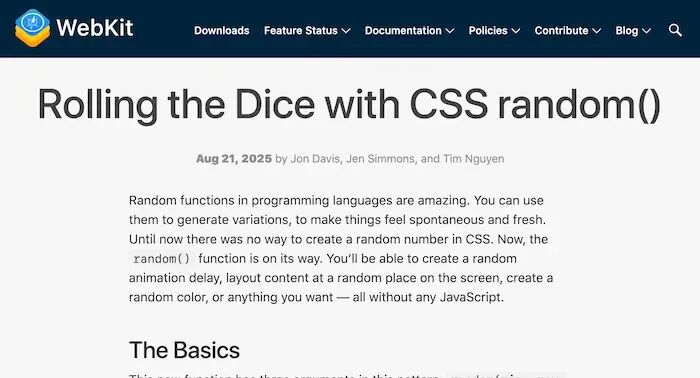Go to the WebKit home wordmark
This screenshot has height=378, width=700.
tap(95, 28)
